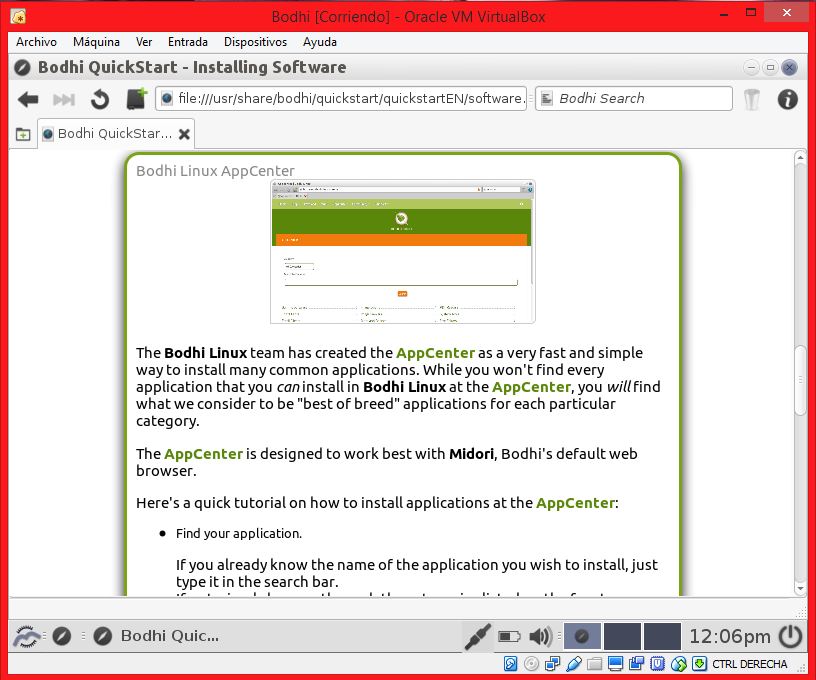Click the power button beside the clock
Image resolution: width=816 pixels, height=680 pixels.
[x=790, y=635]
